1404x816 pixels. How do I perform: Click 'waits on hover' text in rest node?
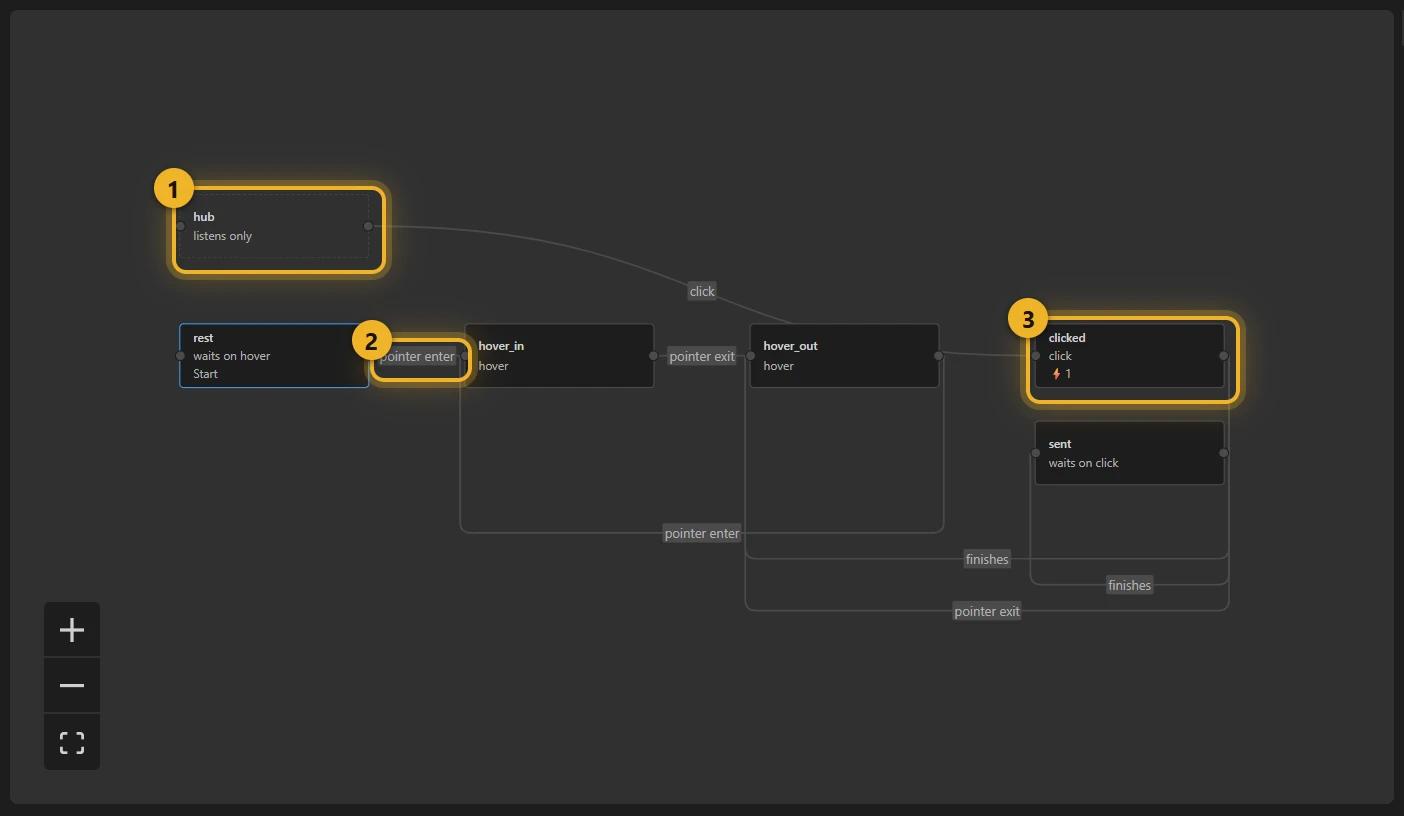point(231,356)
